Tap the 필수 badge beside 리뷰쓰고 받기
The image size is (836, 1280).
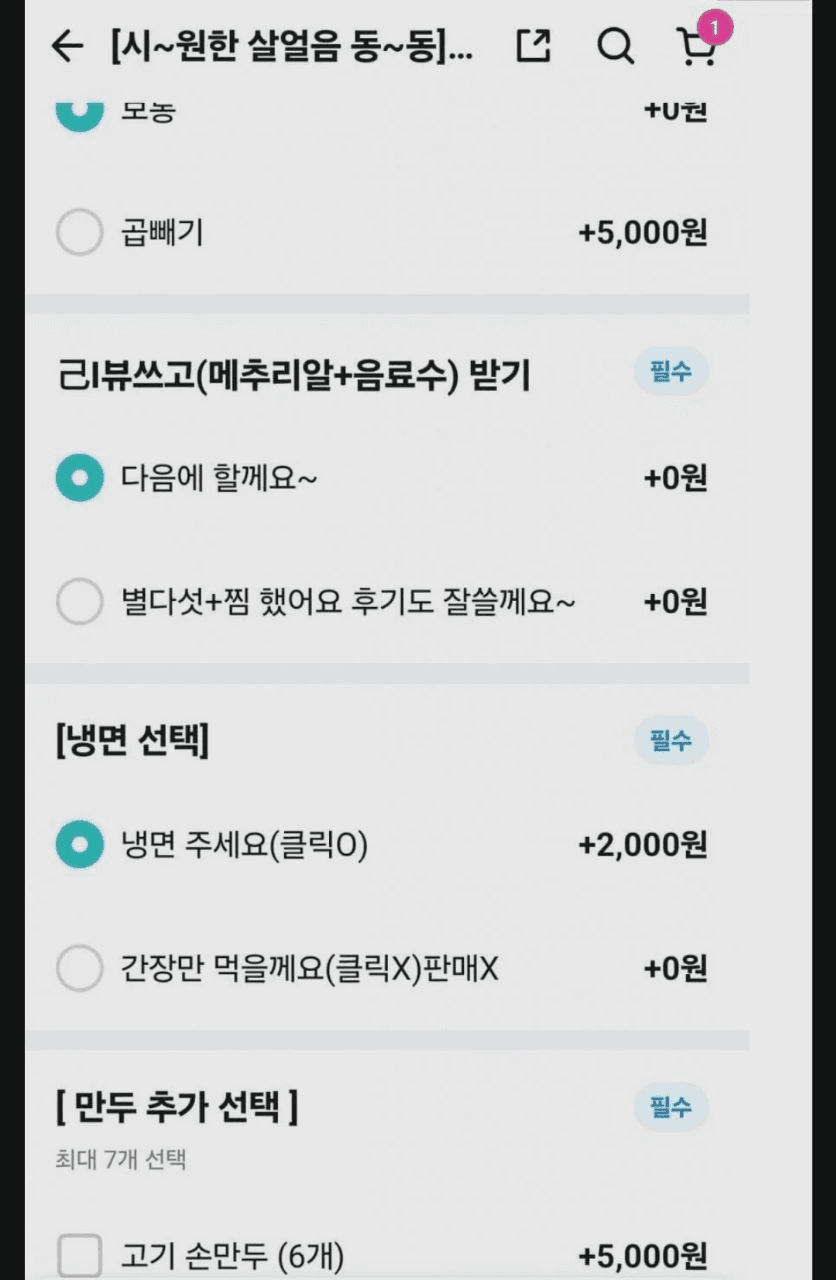671,373
